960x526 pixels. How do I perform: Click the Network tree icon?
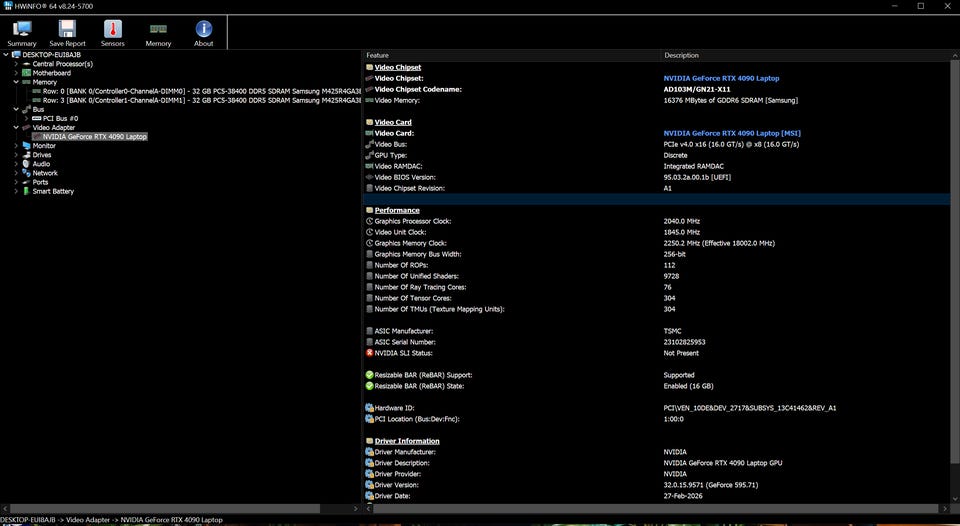point(26,173)
